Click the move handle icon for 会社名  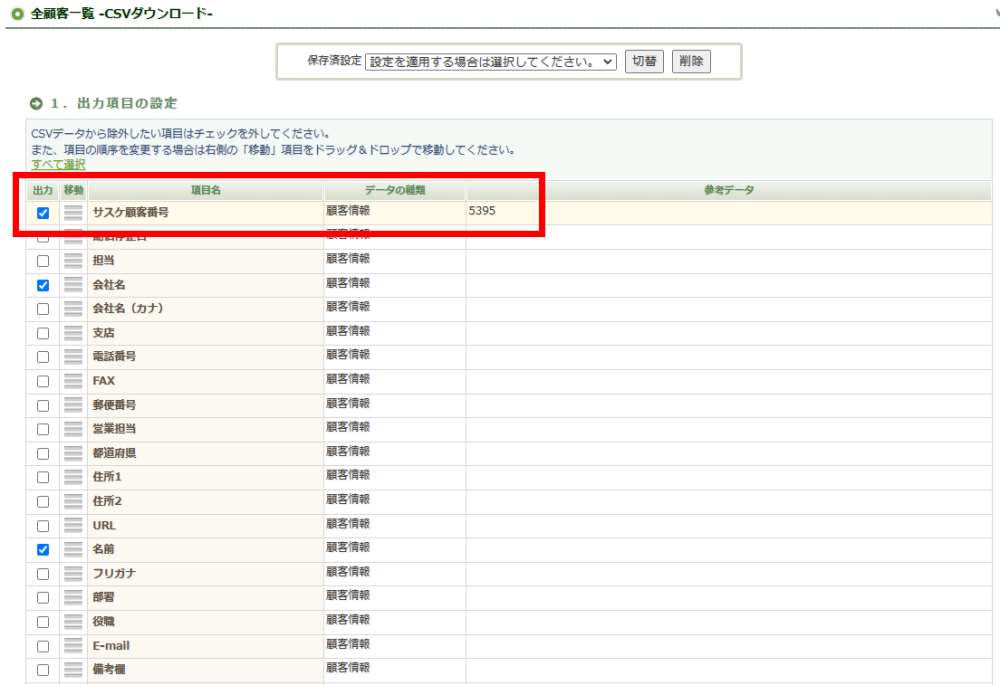(x=73, y=285)
